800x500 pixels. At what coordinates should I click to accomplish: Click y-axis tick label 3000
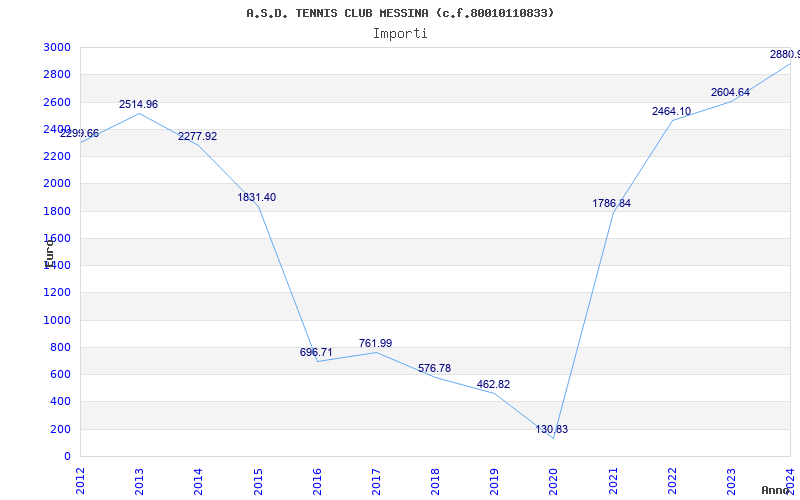[57, 47]
